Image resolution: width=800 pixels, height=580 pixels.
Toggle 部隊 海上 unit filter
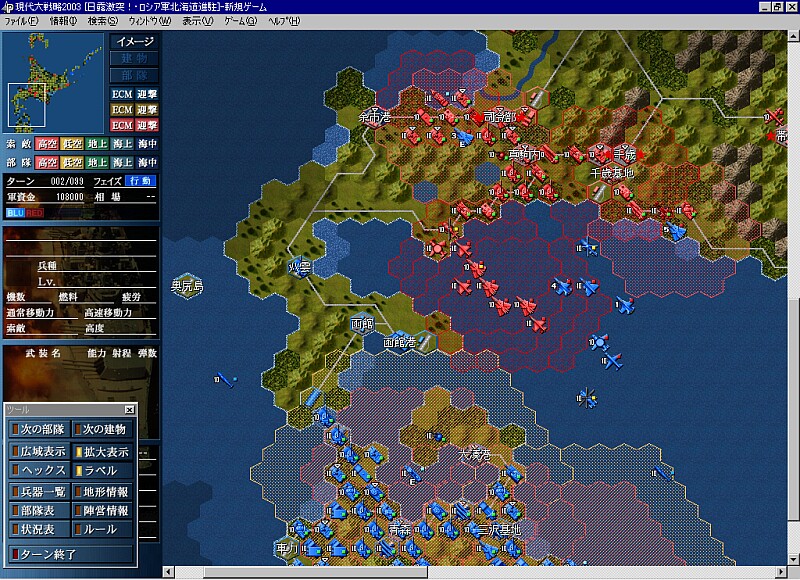point(122,162)
